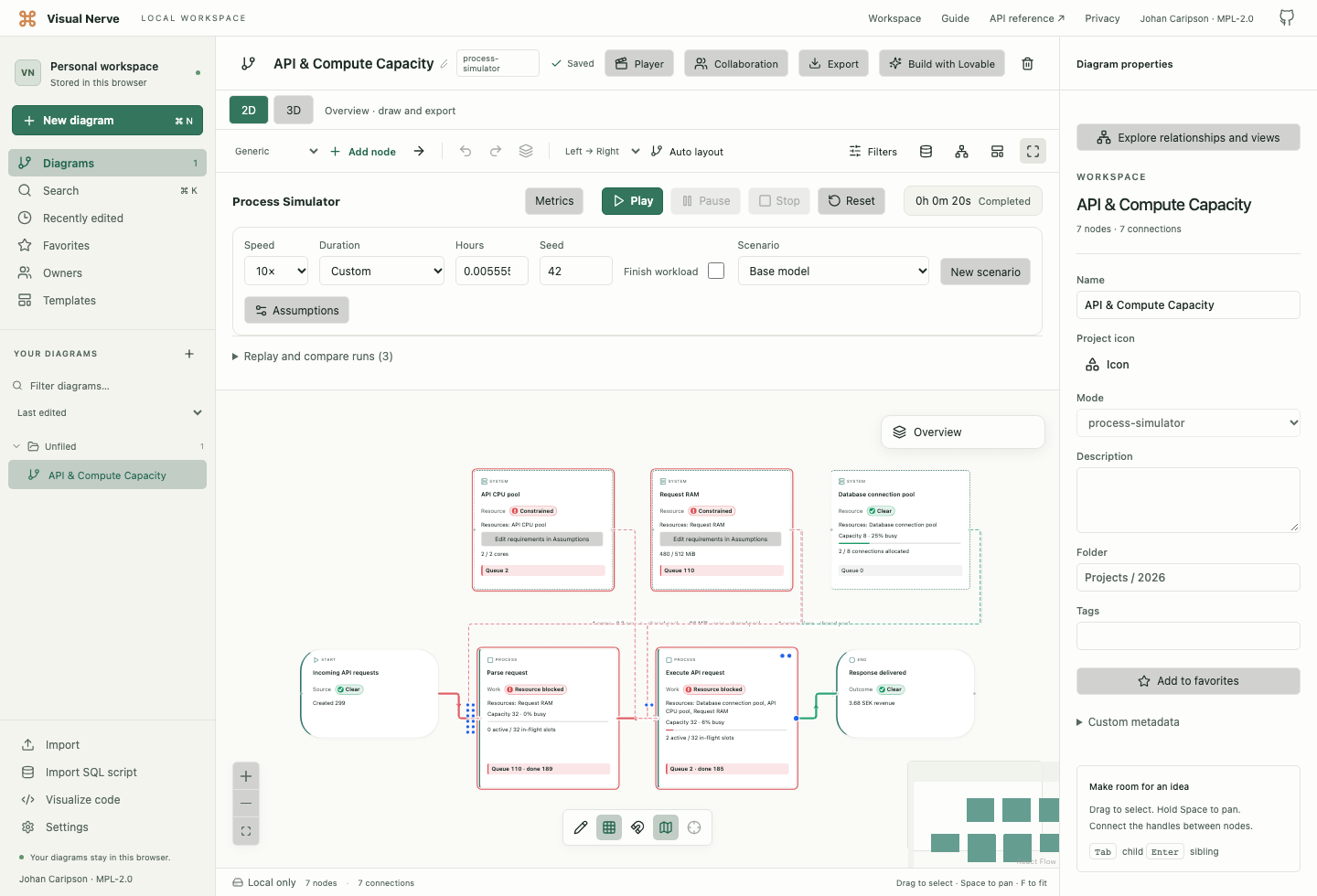Click the database cylinder toolbar icon
1317x896 pixels.
926,152
